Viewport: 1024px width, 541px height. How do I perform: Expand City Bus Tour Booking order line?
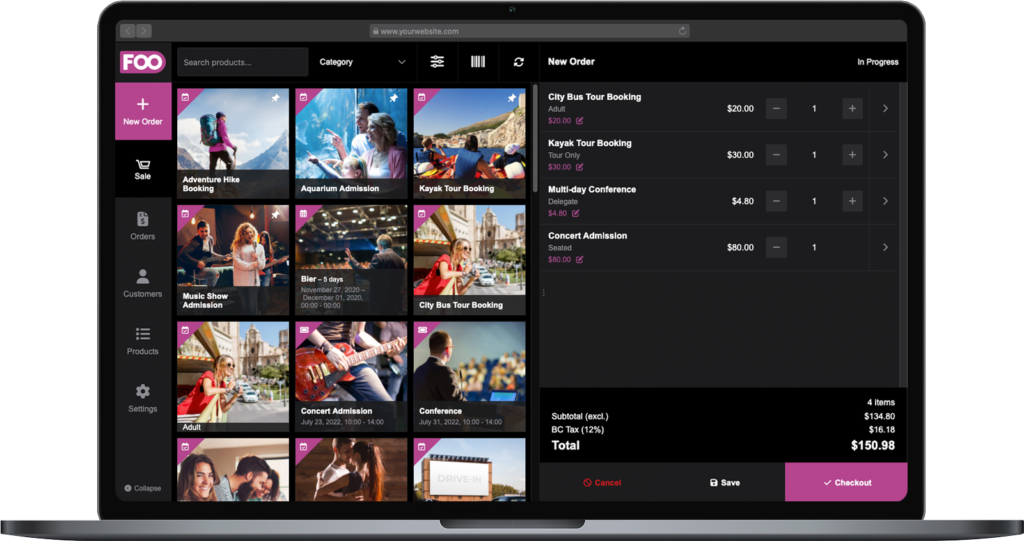(x=885, y=108)
